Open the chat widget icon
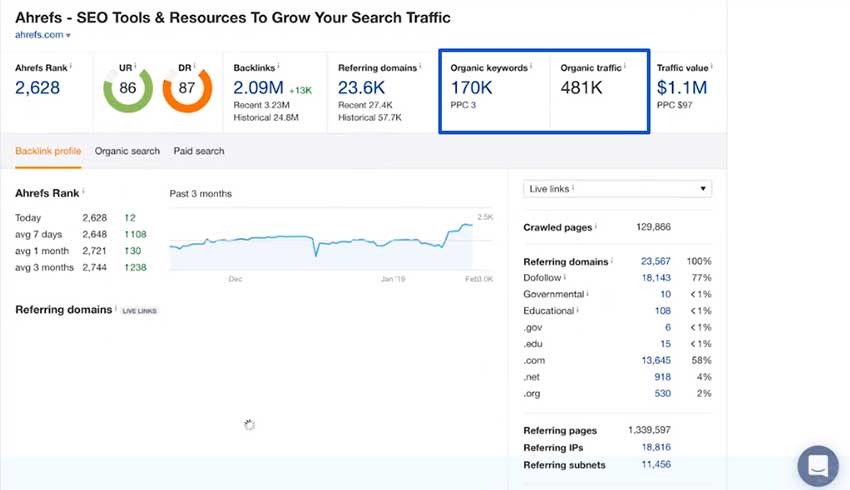 (x=818, y=466)
